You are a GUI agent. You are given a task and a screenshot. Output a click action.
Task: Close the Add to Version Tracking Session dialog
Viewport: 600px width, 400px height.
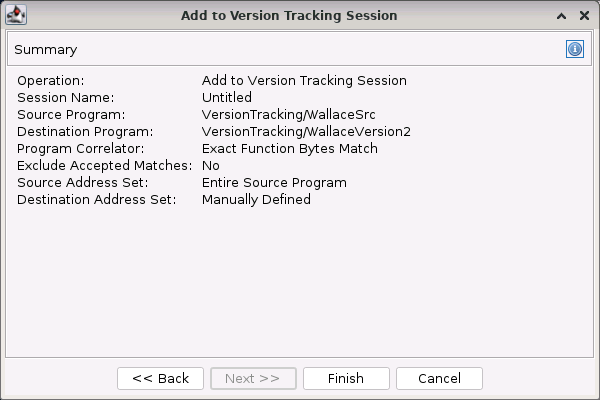click(x=584, y=15)
